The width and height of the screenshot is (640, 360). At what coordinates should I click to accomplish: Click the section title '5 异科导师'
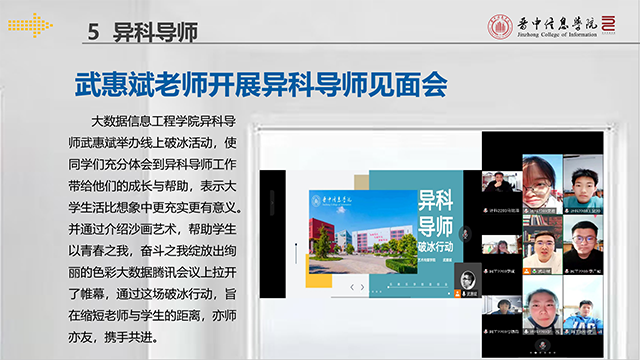coord(143,32)
